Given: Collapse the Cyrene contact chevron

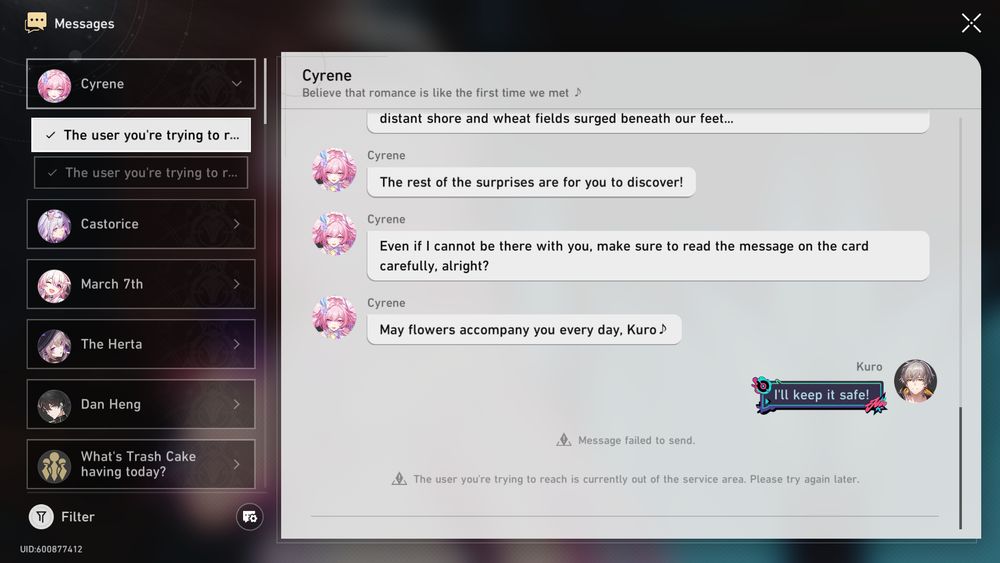Looking at the screenshot, I should click(237, 84).
